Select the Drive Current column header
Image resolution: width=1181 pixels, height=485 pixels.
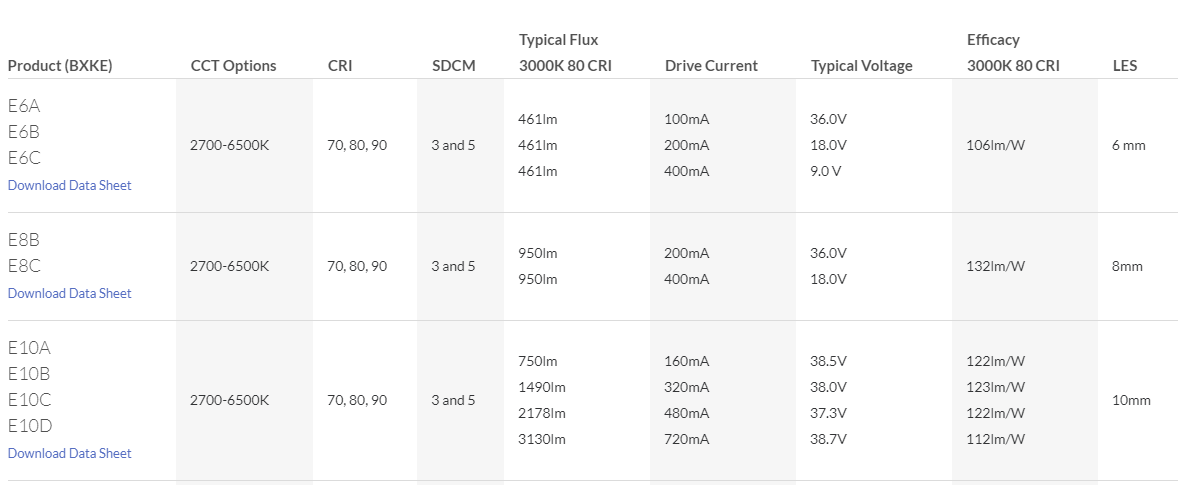[711, 66]
